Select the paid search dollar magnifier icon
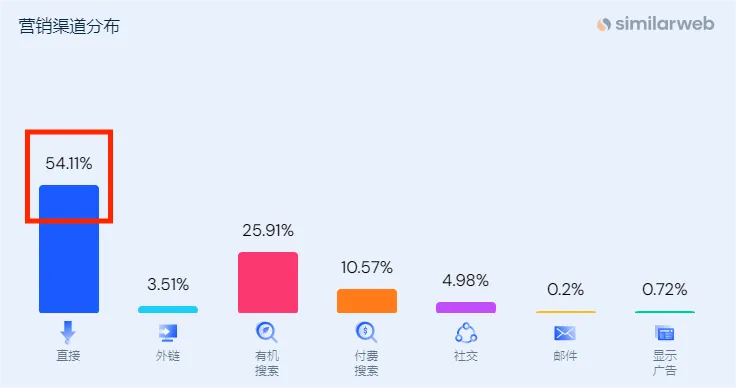736x388 pixels. (x=366, y=333)
